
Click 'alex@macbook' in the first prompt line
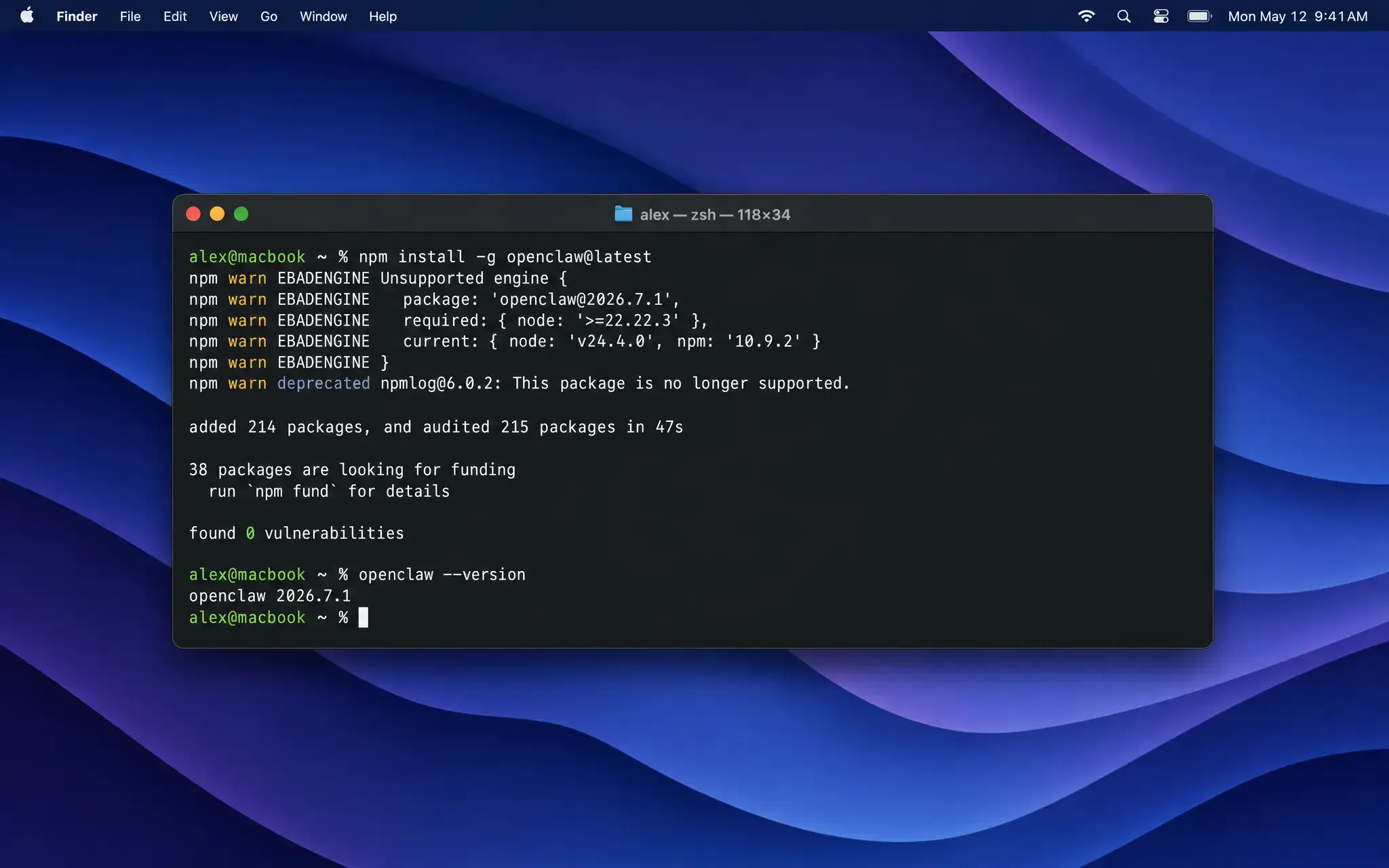tap(248, 257)
